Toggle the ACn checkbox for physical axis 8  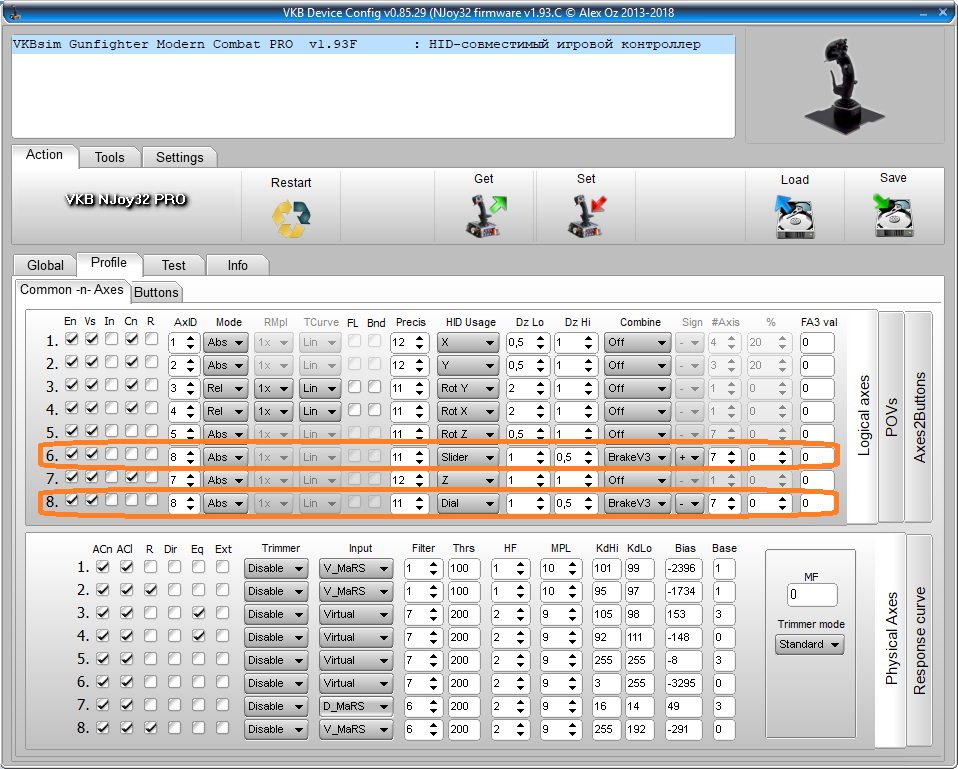[103, 728]
